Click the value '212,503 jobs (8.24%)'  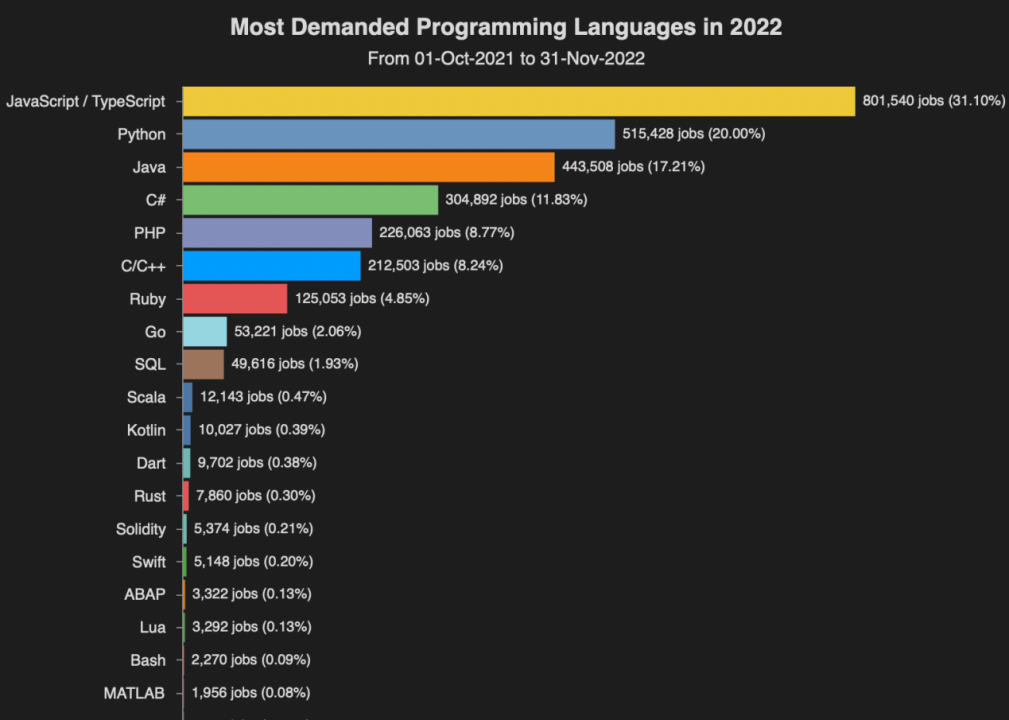pos(435,266)
